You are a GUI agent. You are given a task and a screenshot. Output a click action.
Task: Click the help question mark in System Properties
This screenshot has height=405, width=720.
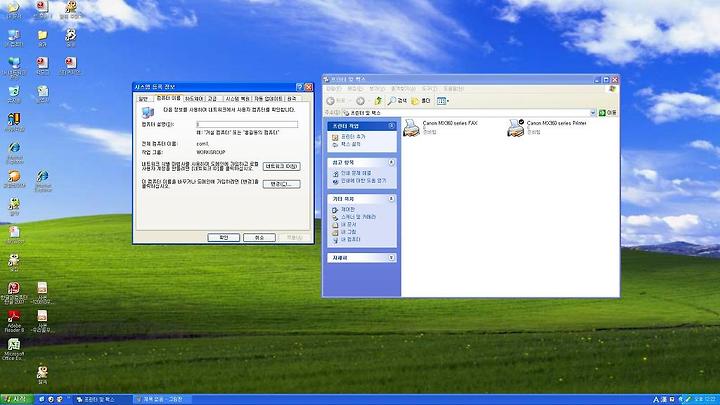pyautogui.click(x=300, y=87)
